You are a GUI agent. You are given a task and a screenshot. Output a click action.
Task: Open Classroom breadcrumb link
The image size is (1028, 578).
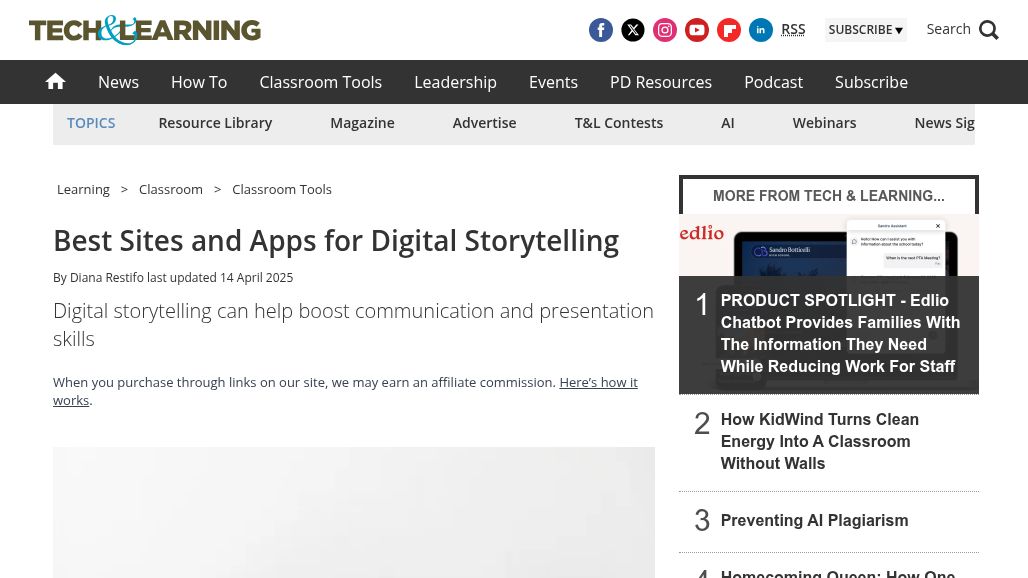coord(170,189)
